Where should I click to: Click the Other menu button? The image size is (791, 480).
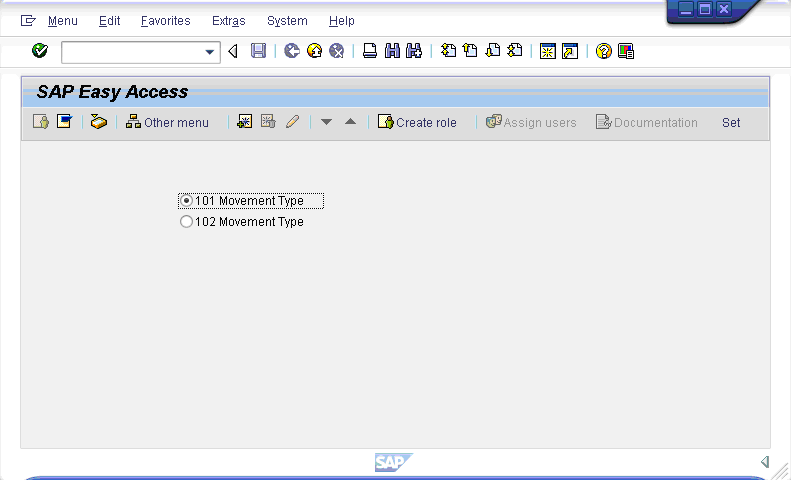click(x=167, y=122)
